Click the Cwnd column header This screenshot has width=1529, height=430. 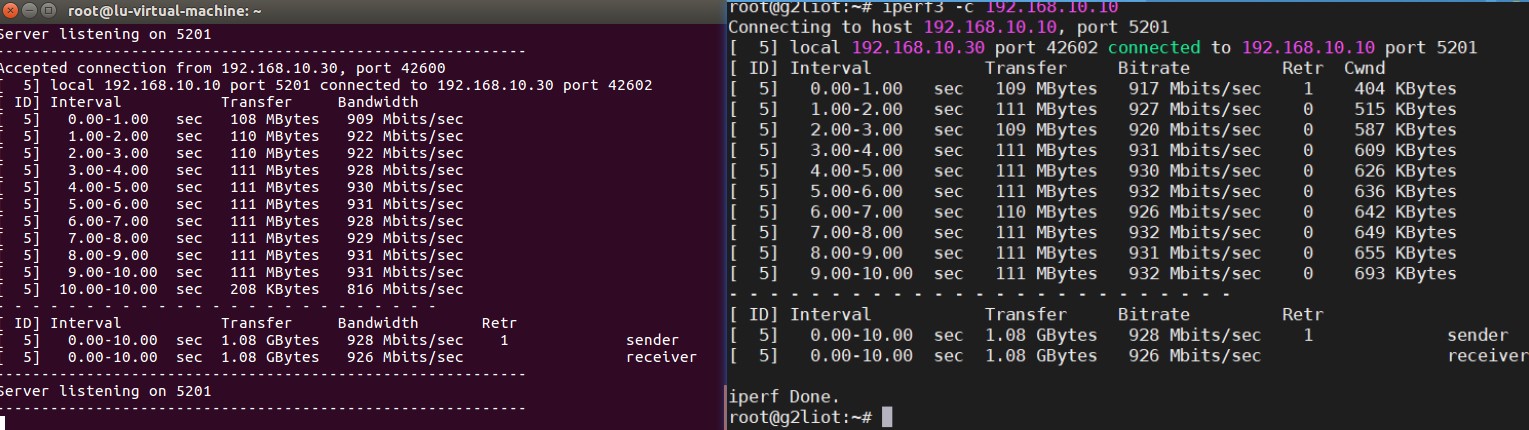coord(1364,68)
